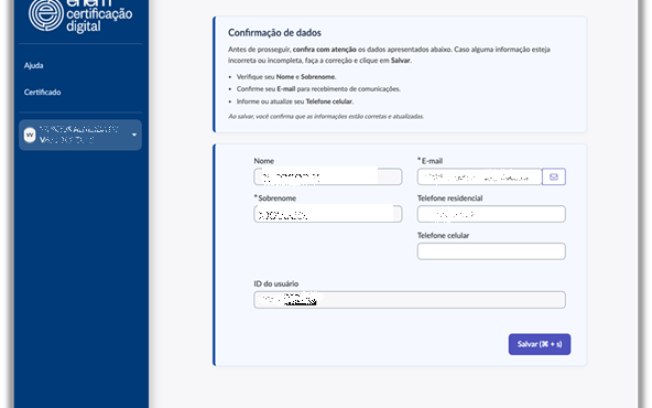
Task: Expand the user account dropdown arrow
Action: pyautogui.click(x=134, y=135)
